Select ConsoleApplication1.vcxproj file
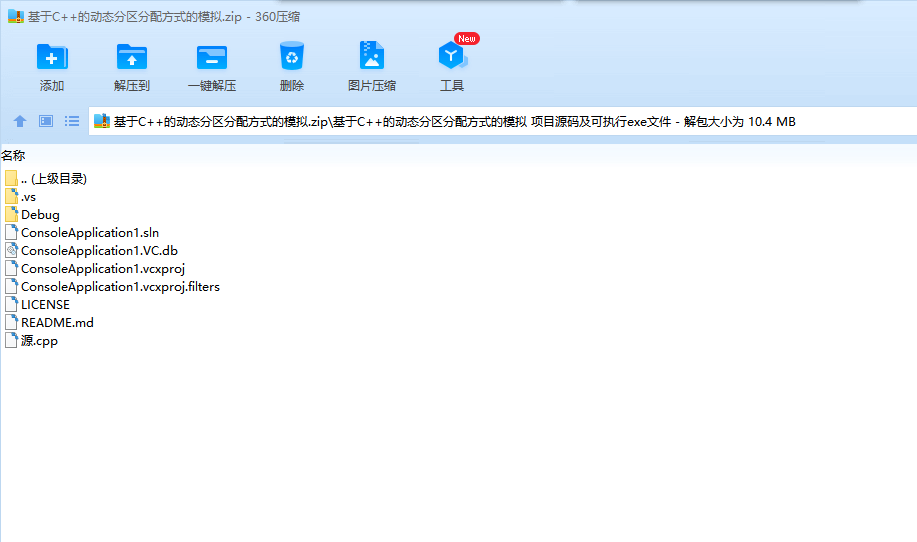The width and height of the screenshot is (917, 542). click(95, 269)
